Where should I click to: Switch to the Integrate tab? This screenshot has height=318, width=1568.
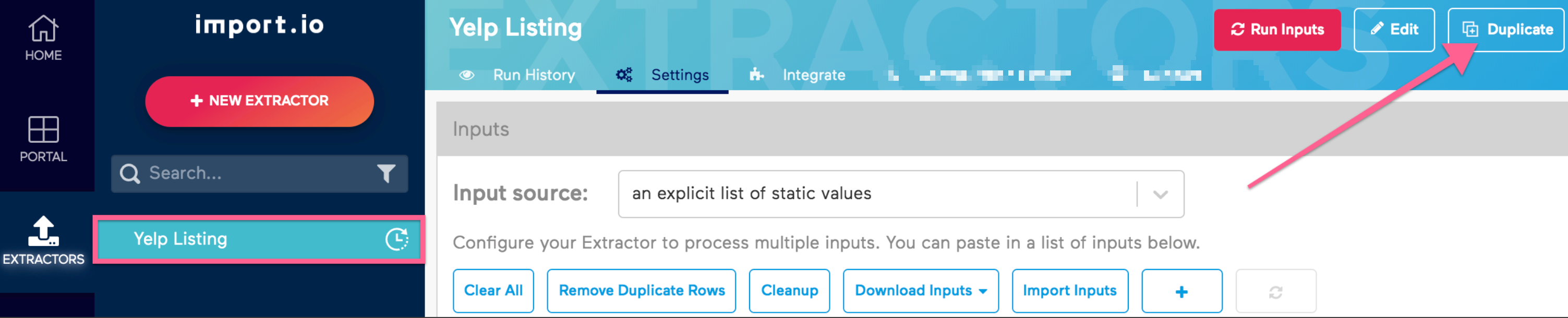(814, 74)
